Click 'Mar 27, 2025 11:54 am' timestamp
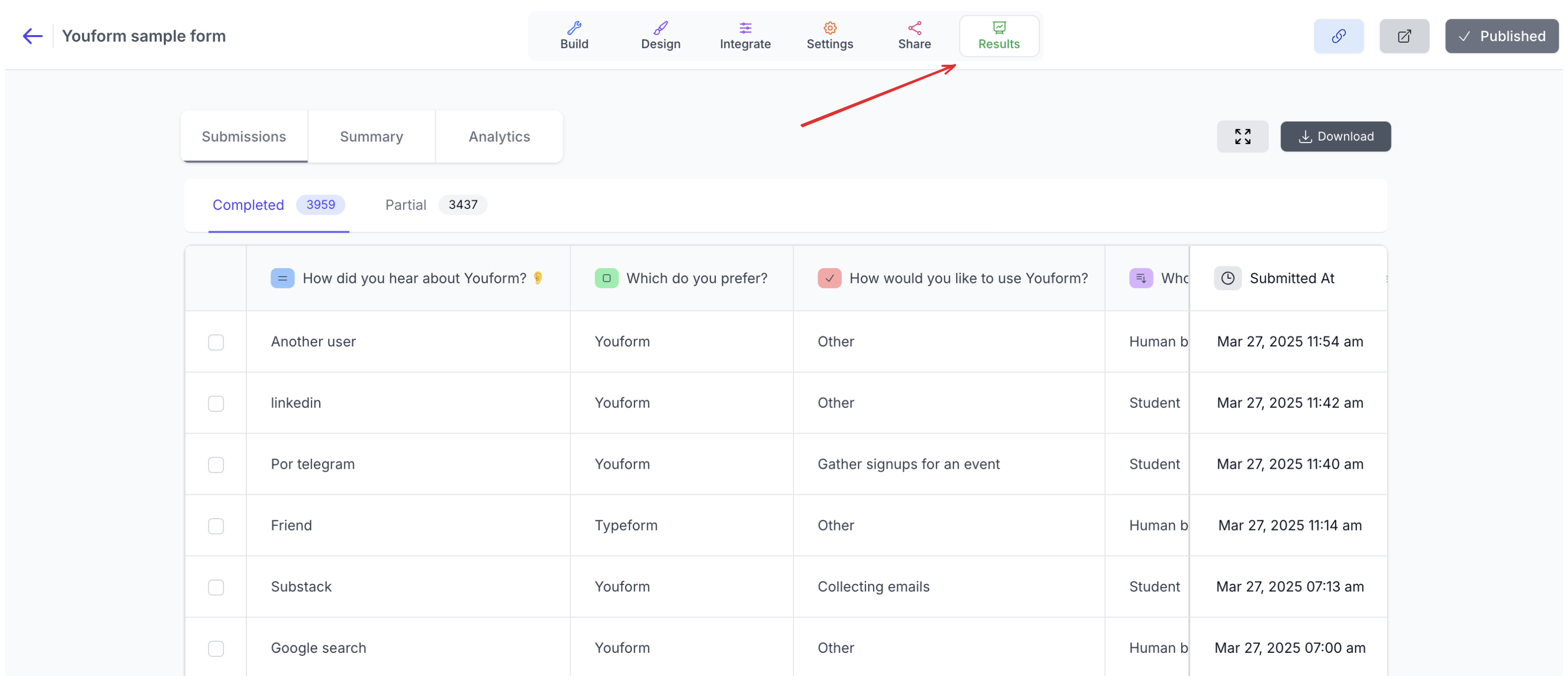 1290,341
